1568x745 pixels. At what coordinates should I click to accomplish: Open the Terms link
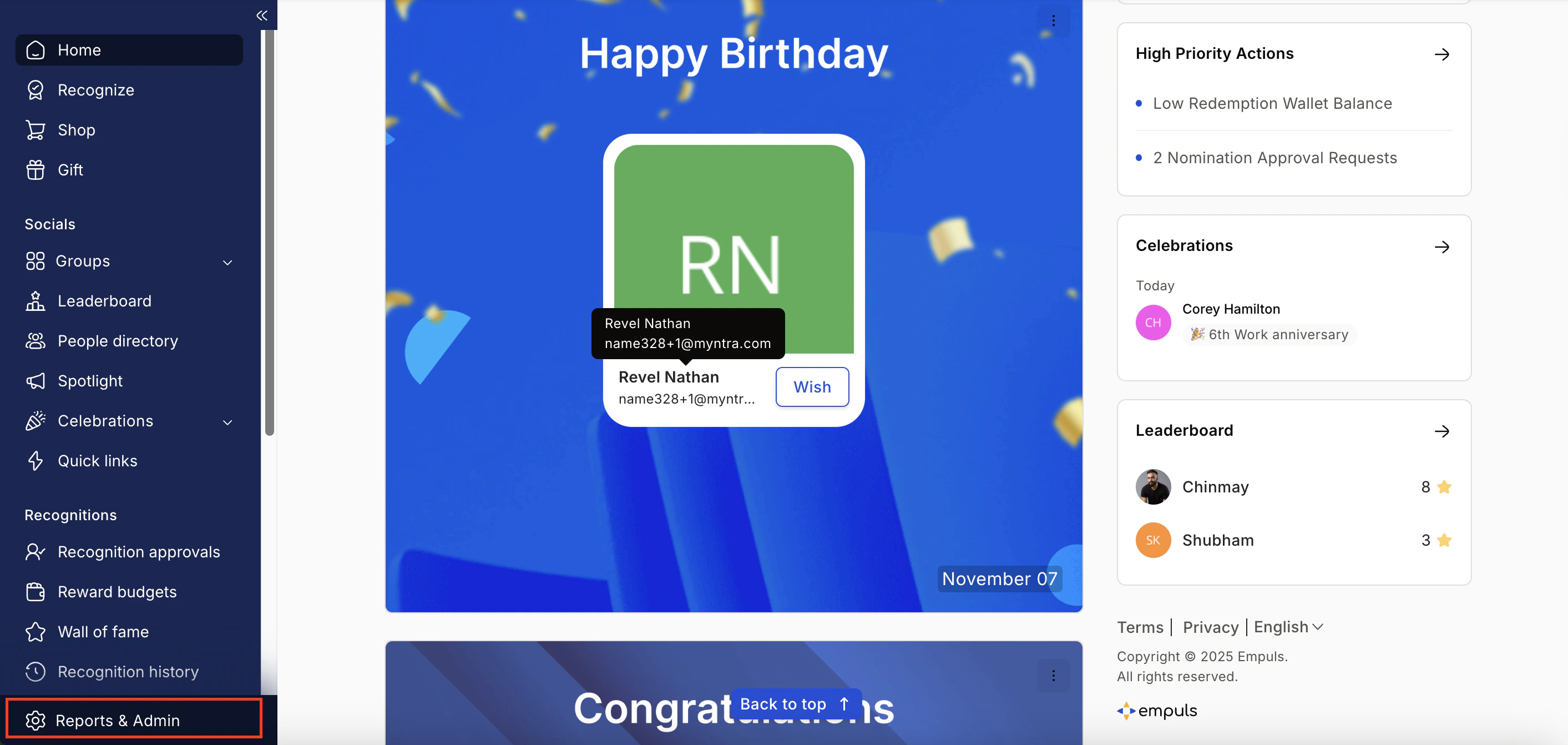(x=1140, y=627)
